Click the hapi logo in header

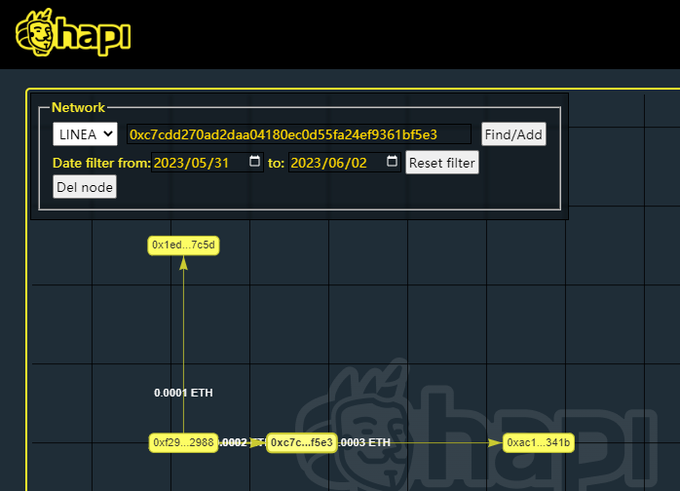tap(73, 33)
